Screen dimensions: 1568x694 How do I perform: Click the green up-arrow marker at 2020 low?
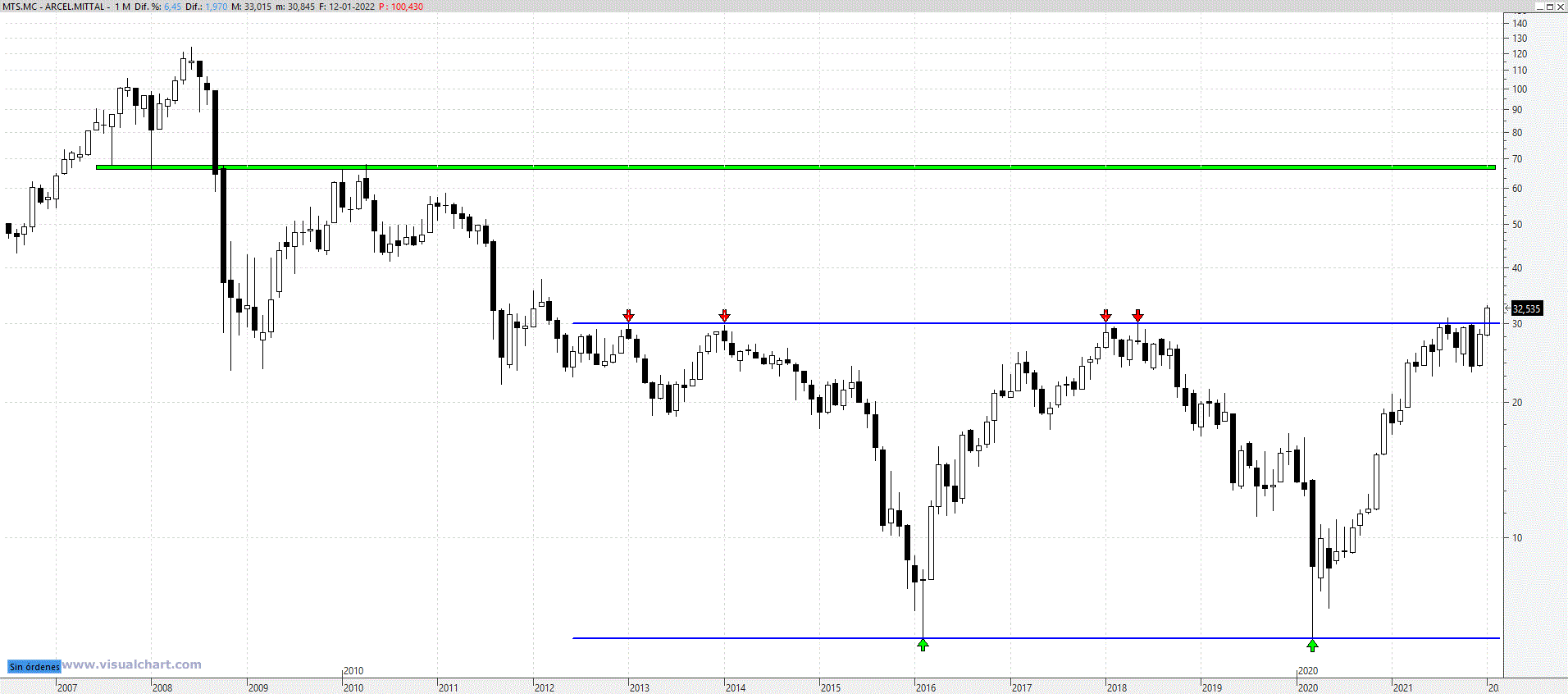click(x=1312, y=646)
